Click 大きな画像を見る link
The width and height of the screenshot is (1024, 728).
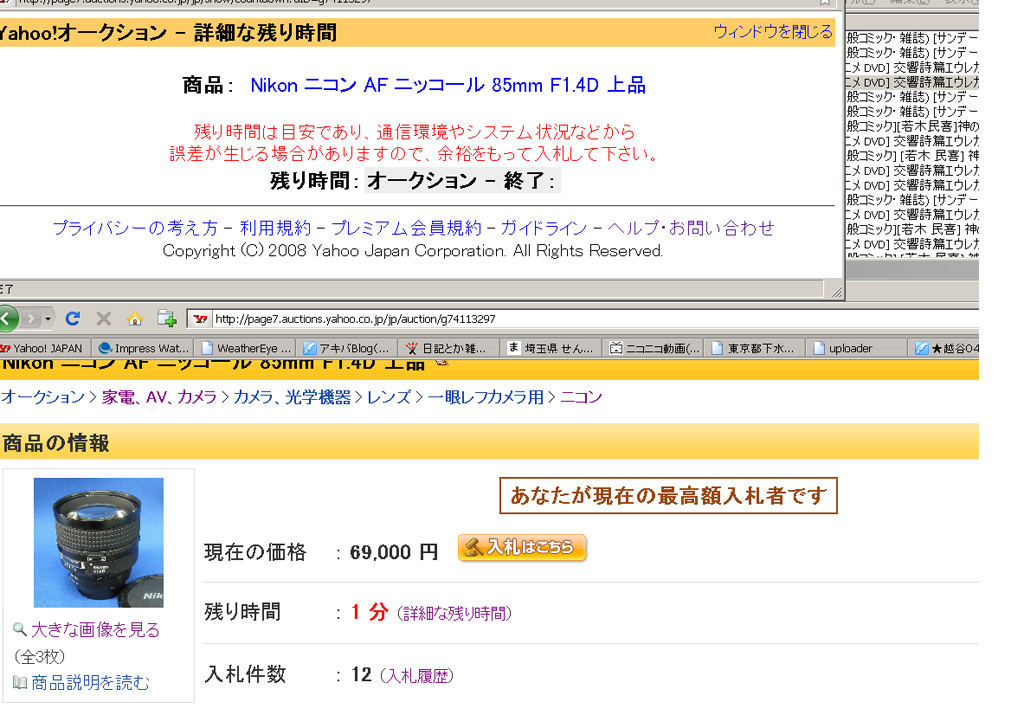pyautogui.click(x=95, y=629)
